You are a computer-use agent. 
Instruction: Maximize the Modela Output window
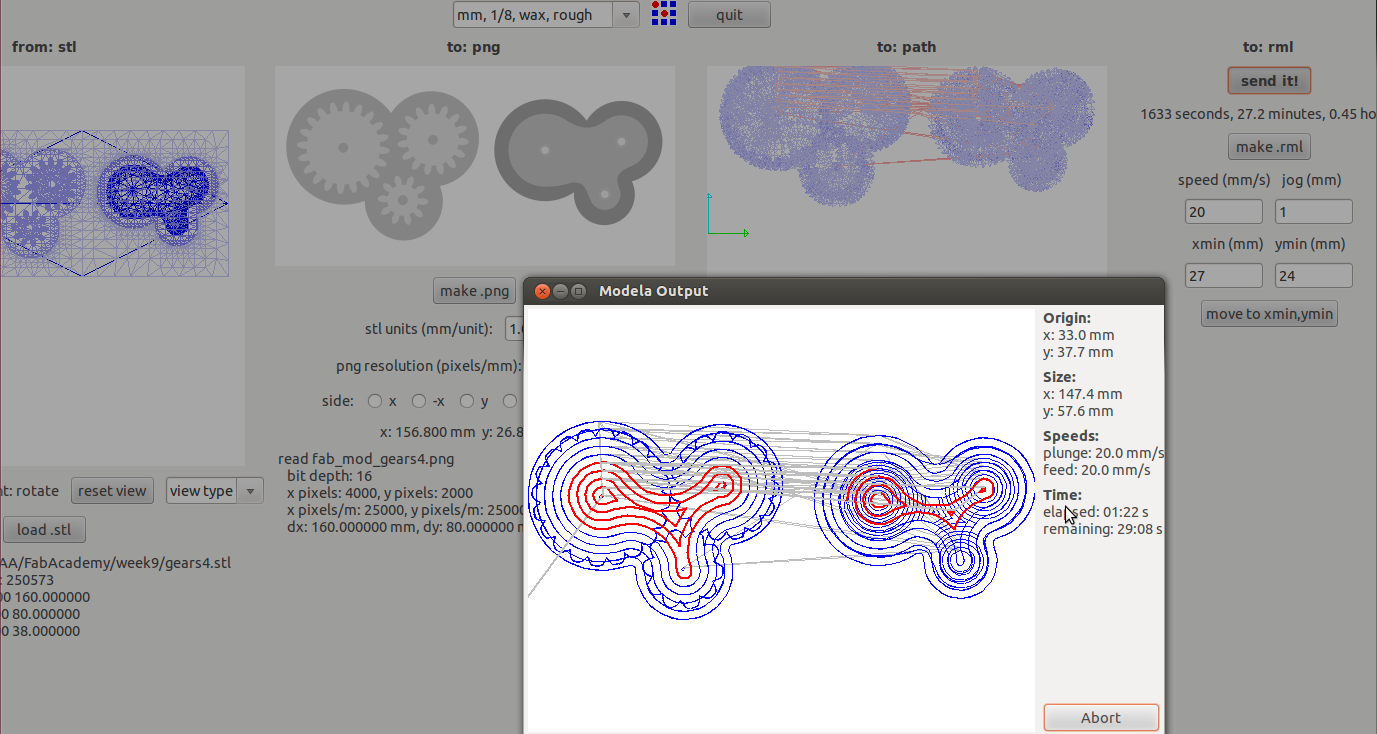[578, 291]
